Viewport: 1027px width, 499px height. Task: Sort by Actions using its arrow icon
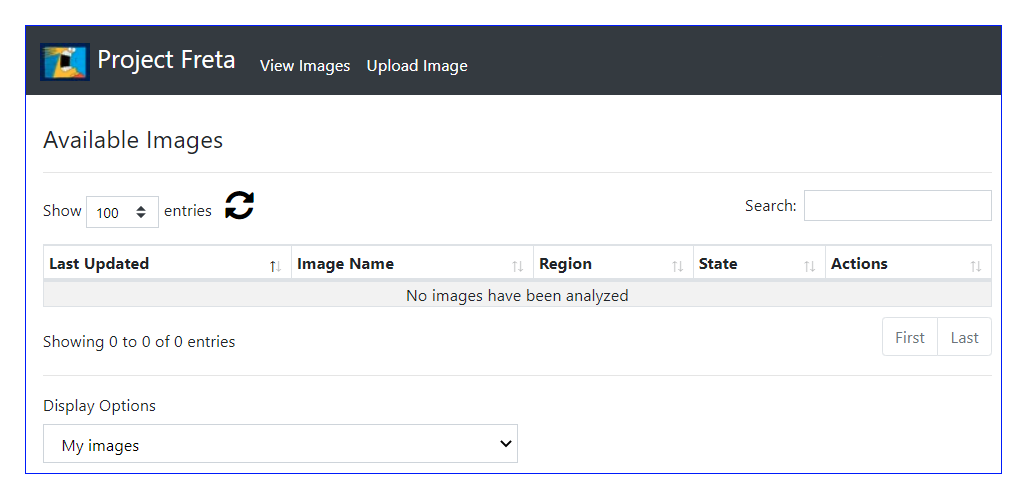pos(976,266)
